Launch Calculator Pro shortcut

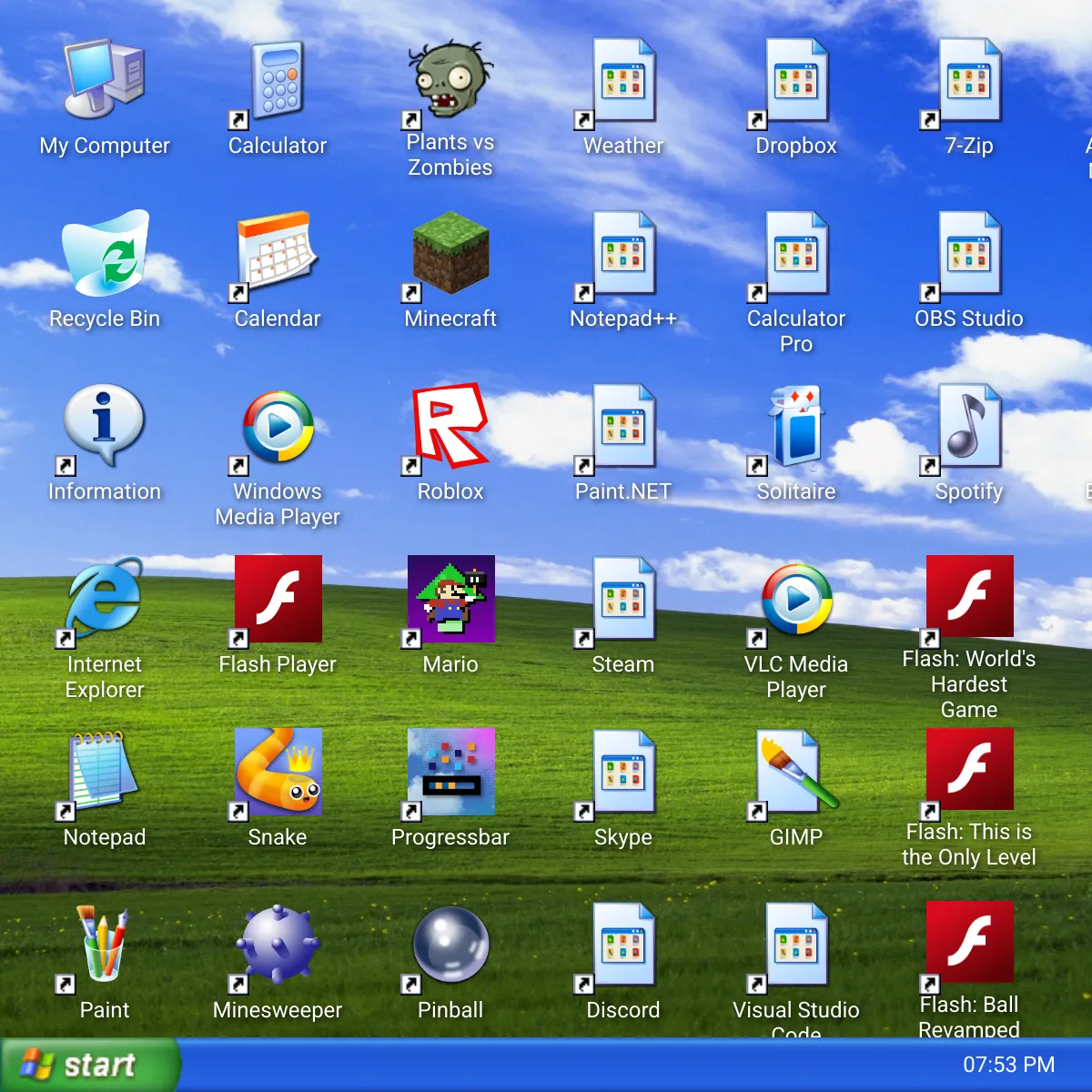click(796, 253)
